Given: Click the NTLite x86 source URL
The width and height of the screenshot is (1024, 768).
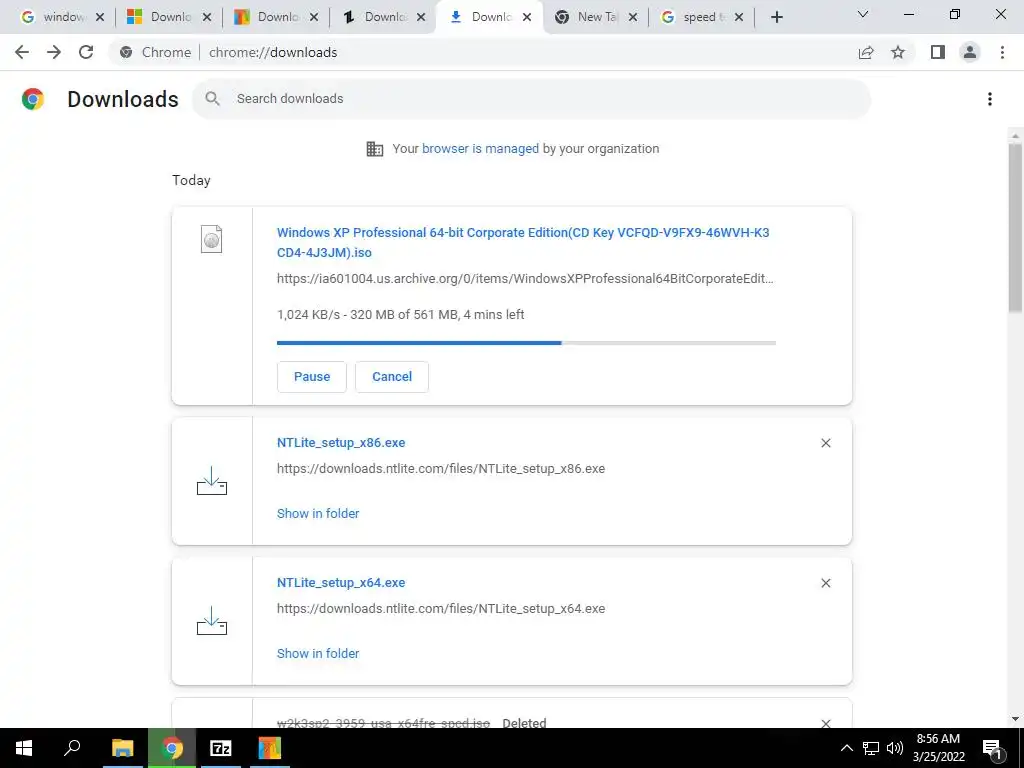Looking at the screenshot, I should [x=441, y=469].
